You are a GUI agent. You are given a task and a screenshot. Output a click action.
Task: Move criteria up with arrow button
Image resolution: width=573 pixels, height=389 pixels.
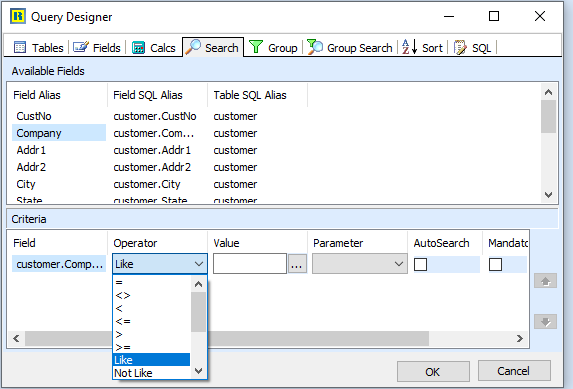tap(545, 281)
